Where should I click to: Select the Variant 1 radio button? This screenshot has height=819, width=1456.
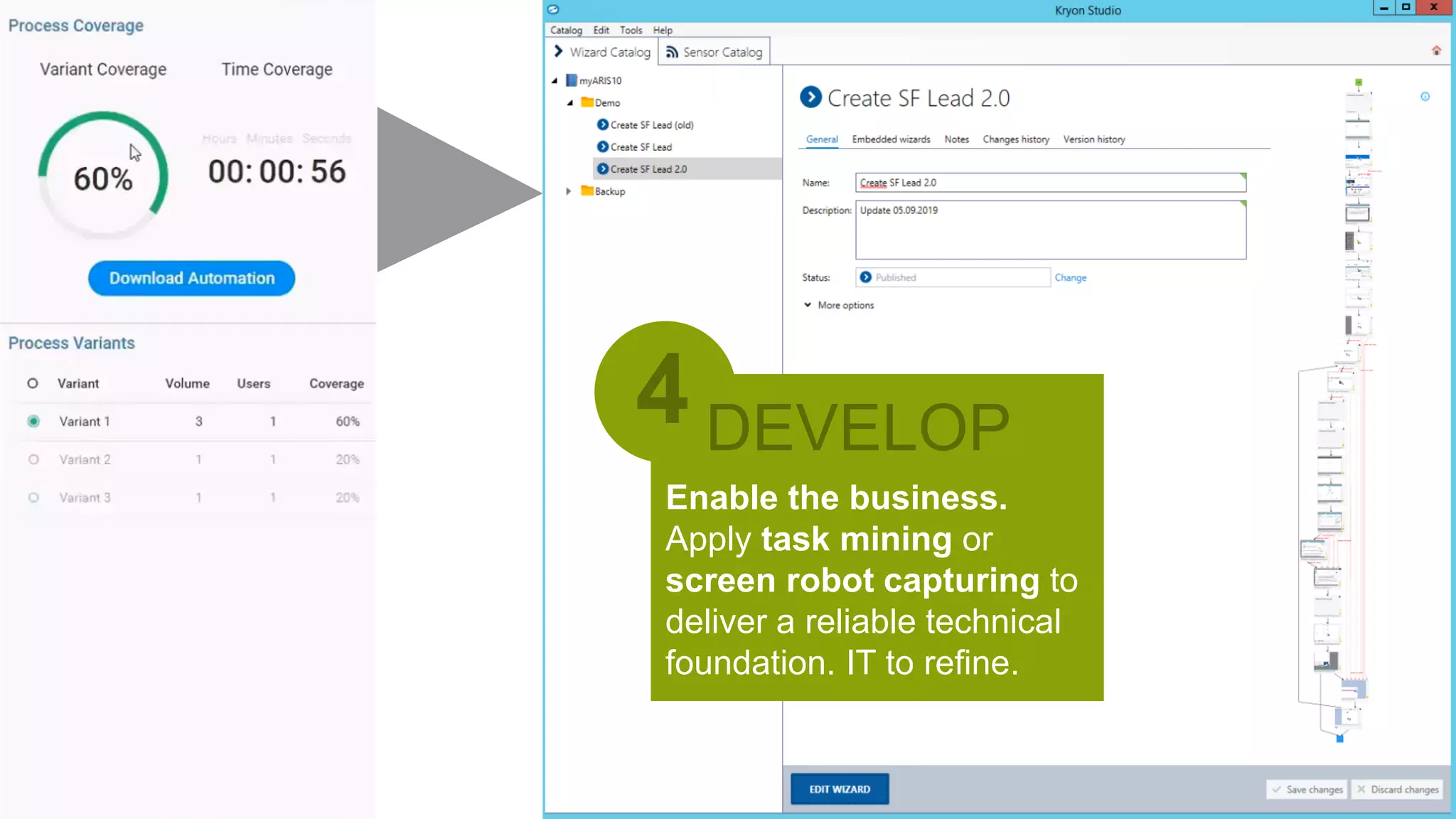(x=33, y=421)
